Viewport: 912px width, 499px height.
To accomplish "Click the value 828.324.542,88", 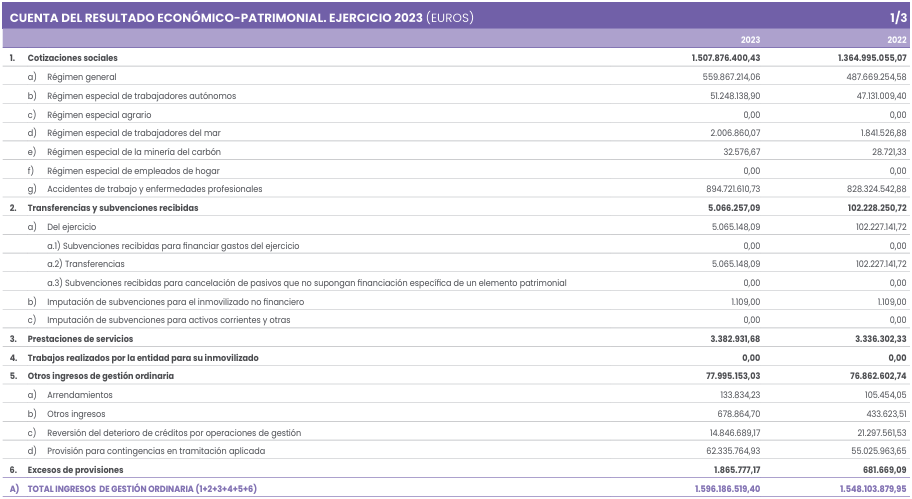I will pos(877,189).
